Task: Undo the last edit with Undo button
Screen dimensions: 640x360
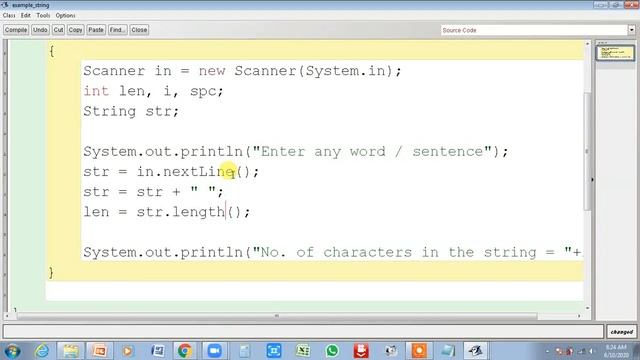Action: 40,30
